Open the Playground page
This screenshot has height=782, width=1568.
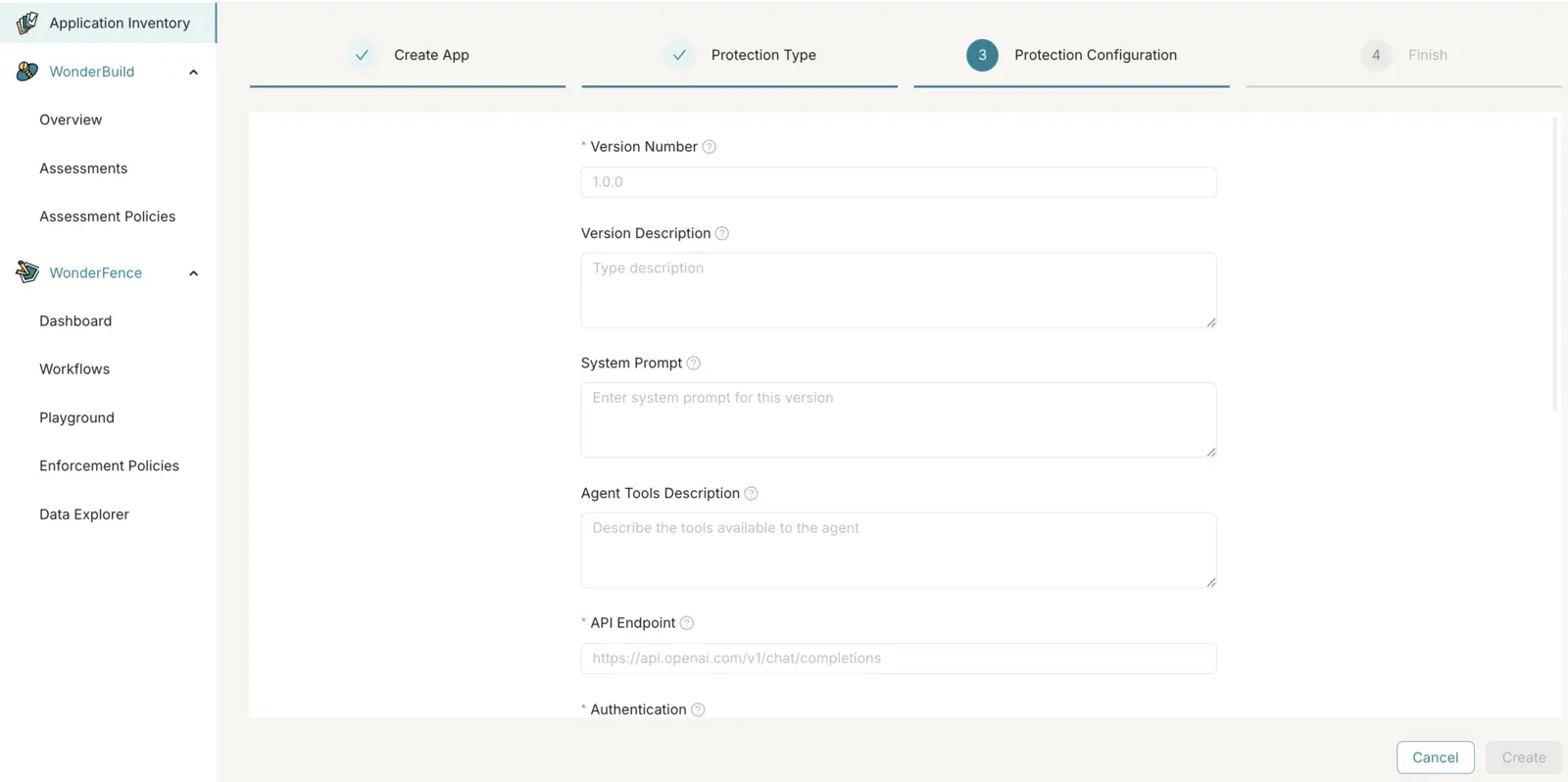(76, 417)
